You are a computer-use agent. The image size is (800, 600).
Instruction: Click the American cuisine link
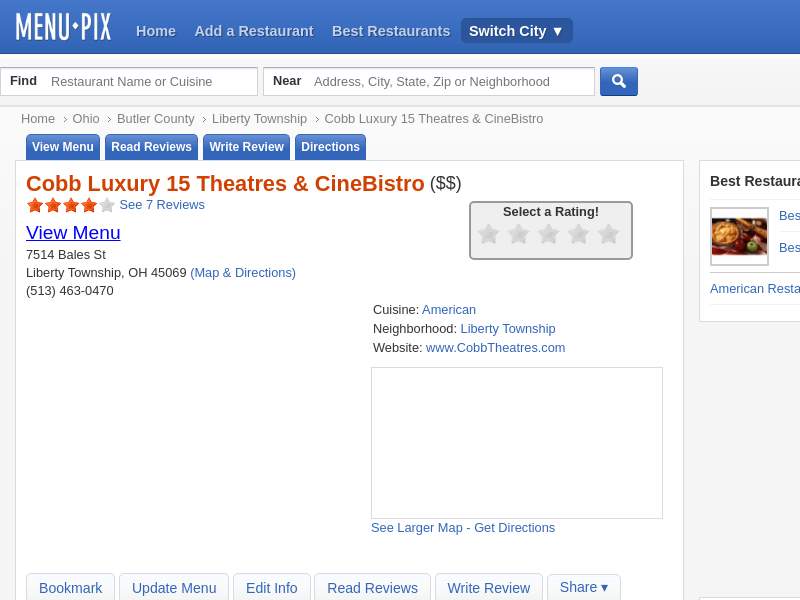[x=448, y=310]
